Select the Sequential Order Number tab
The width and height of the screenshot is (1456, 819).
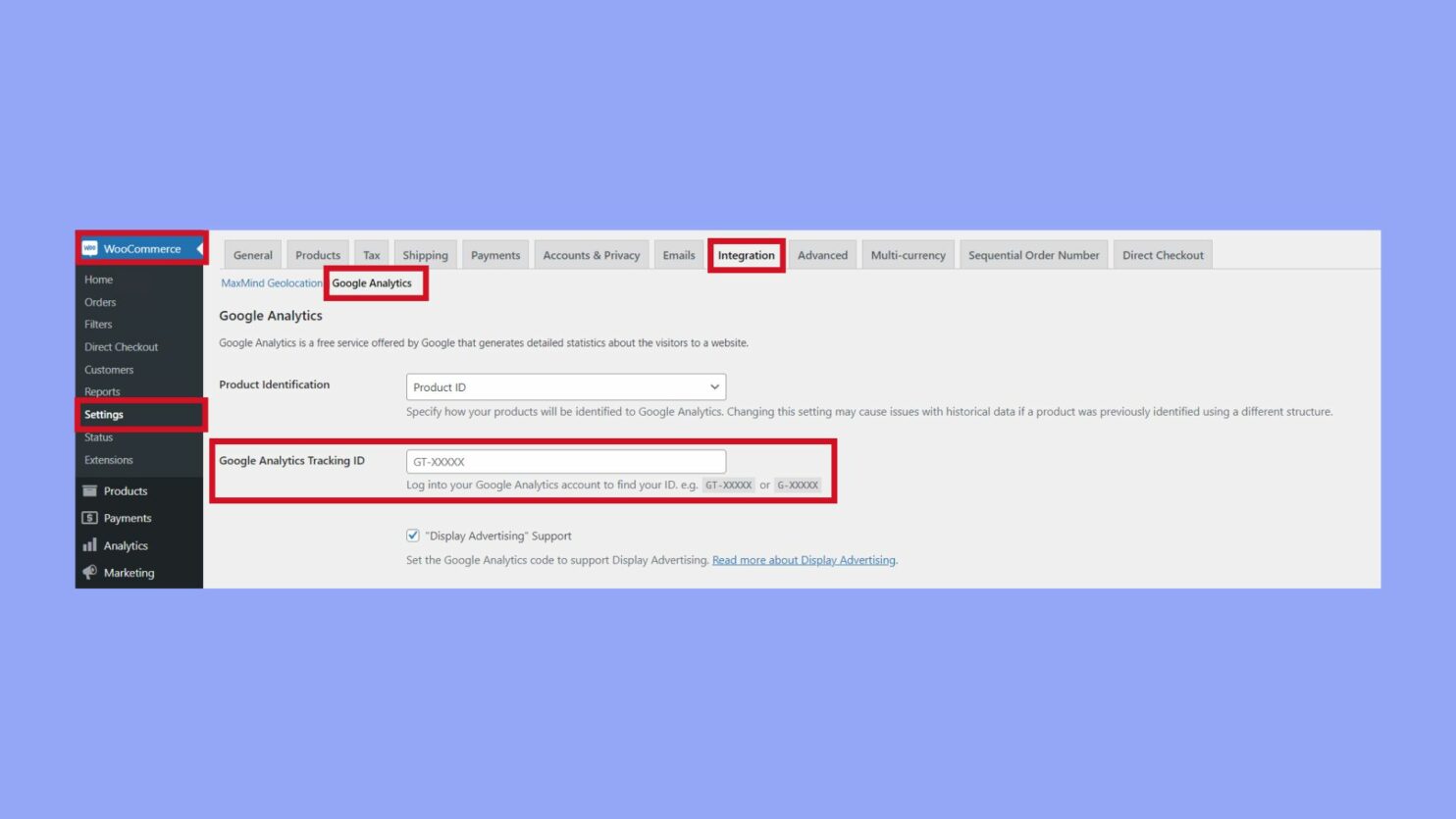click(1033, 254)
